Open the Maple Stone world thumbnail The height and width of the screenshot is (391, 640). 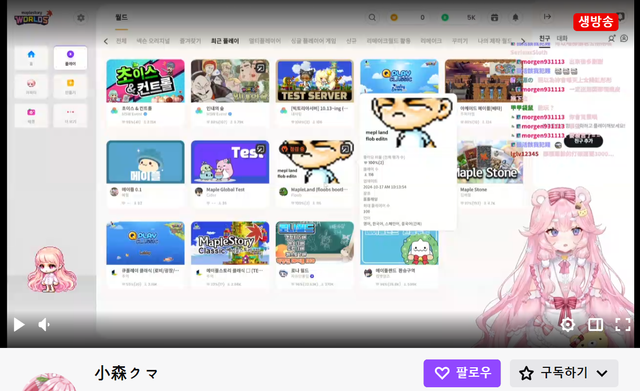(x=490, y=162)
